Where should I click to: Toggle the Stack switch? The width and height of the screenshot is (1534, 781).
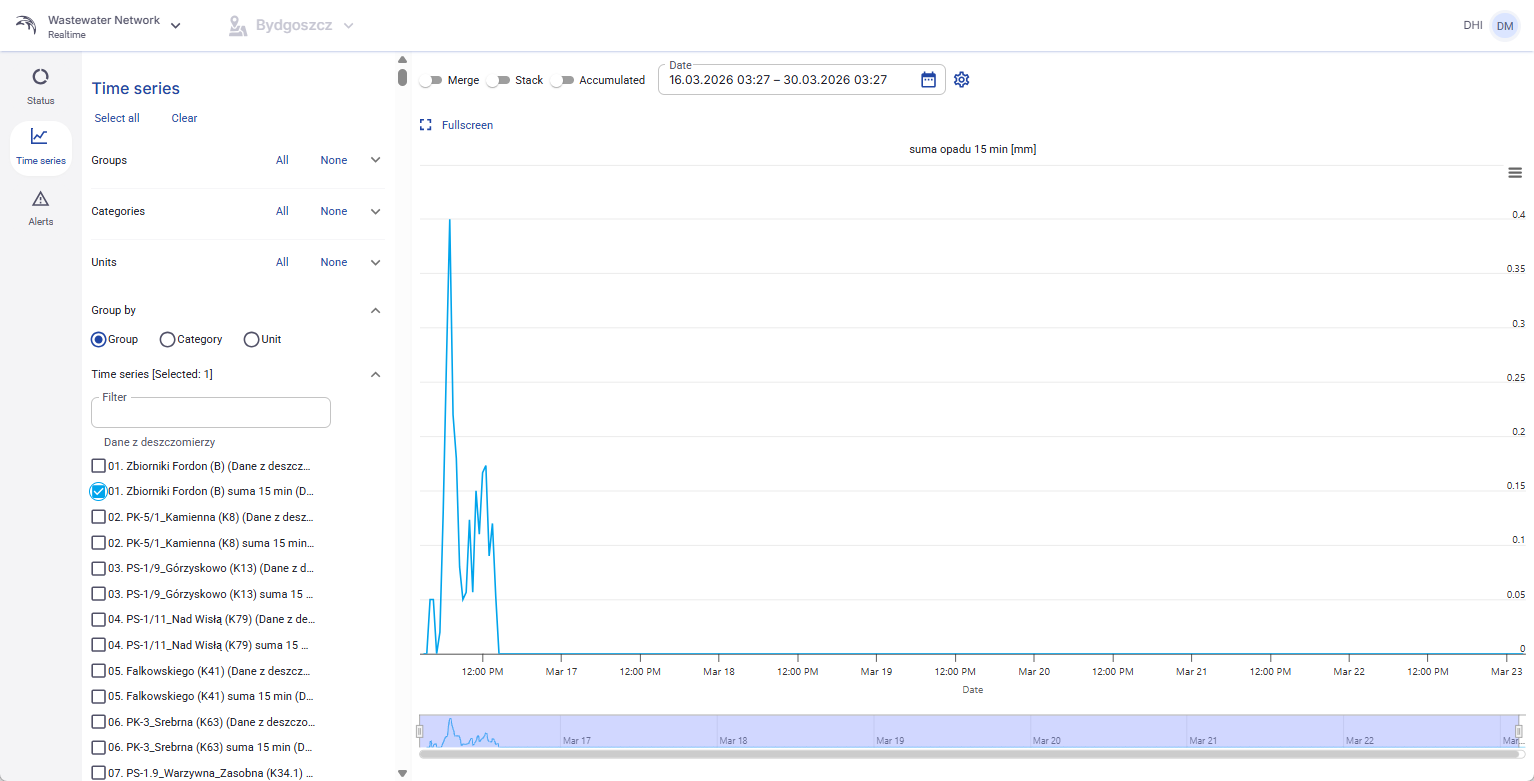498,80
